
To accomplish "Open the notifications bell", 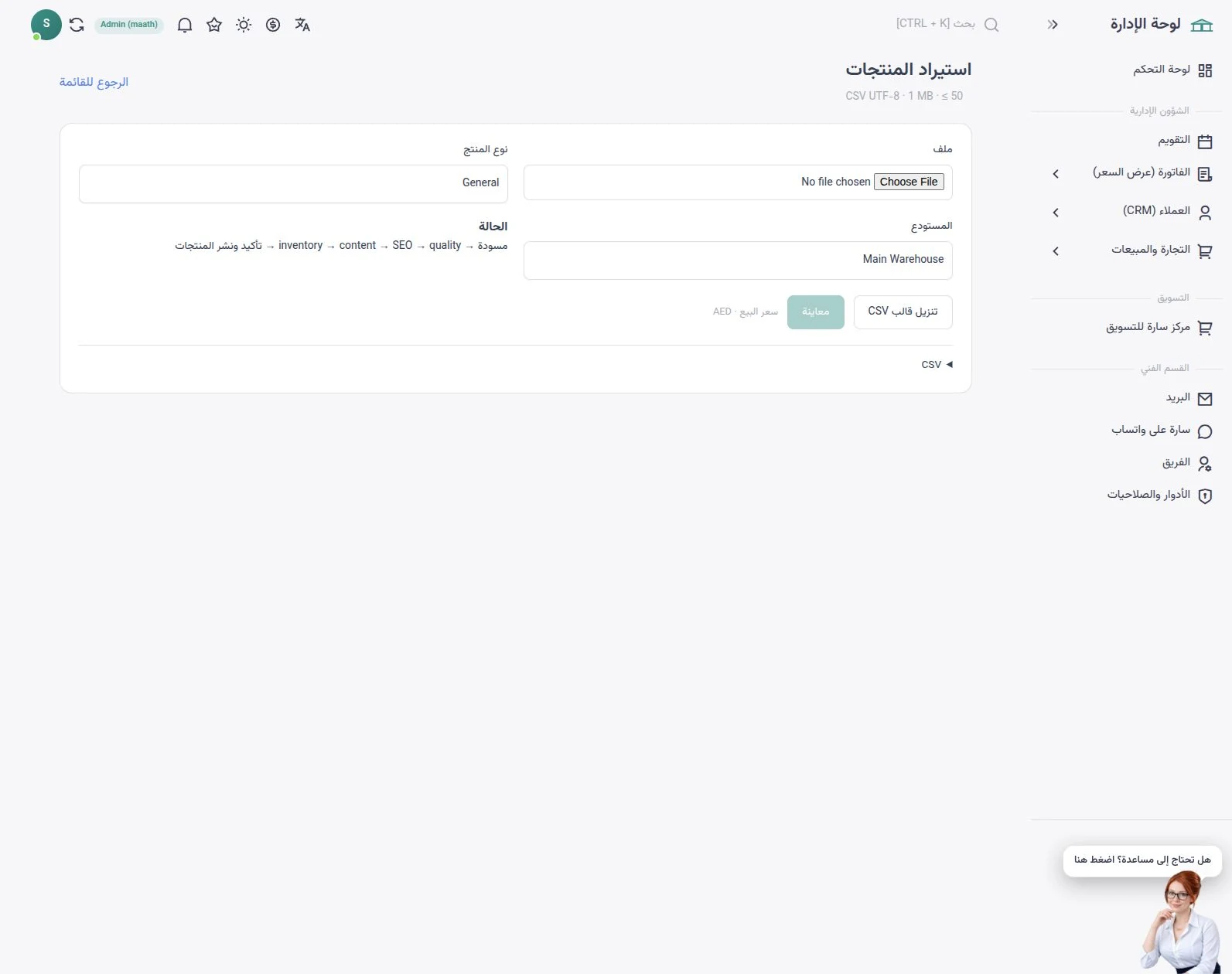I will [185, 25].
